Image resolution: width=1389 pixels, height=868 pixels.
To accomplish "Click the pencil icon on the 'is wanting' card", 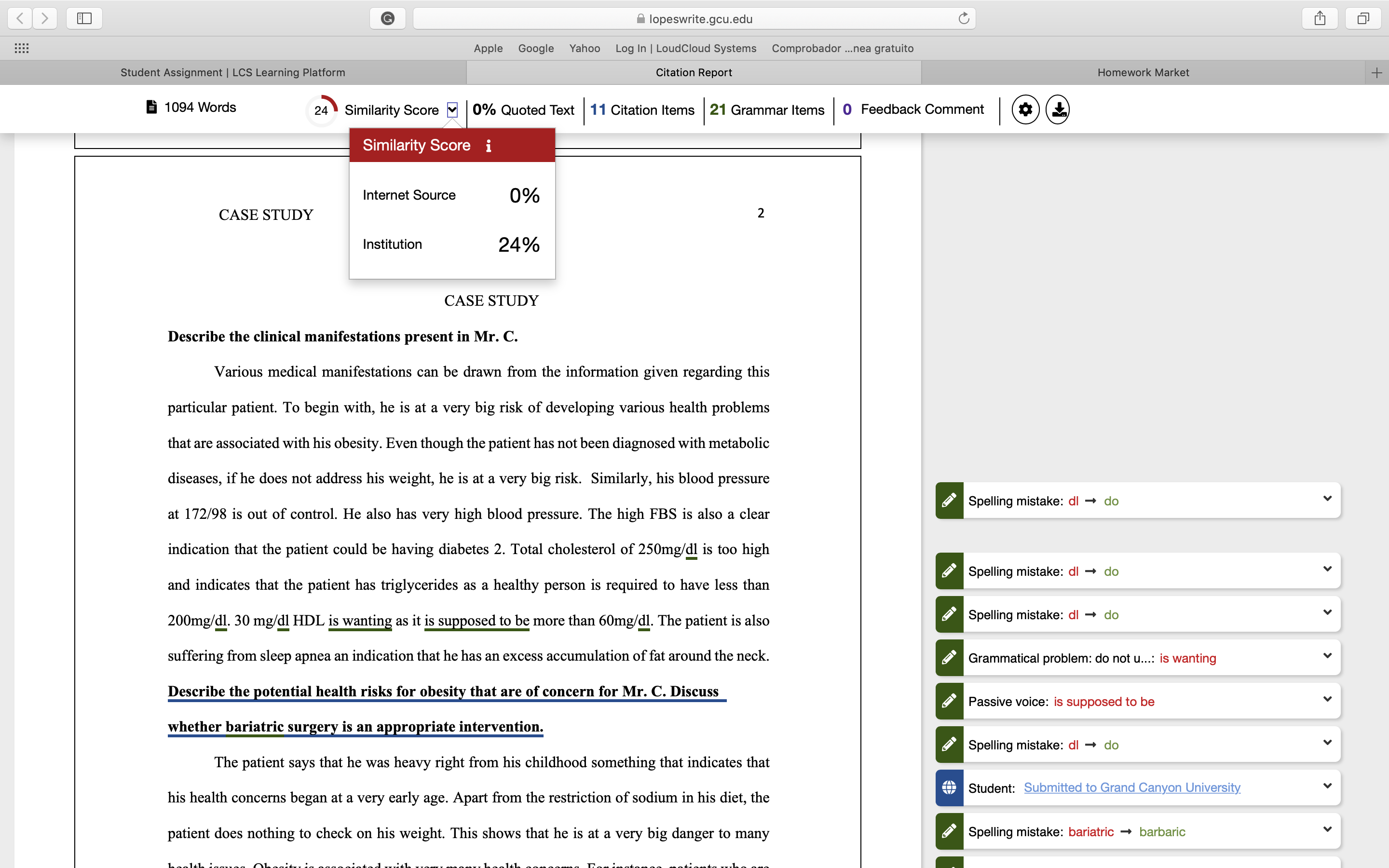I will [949, 657].
